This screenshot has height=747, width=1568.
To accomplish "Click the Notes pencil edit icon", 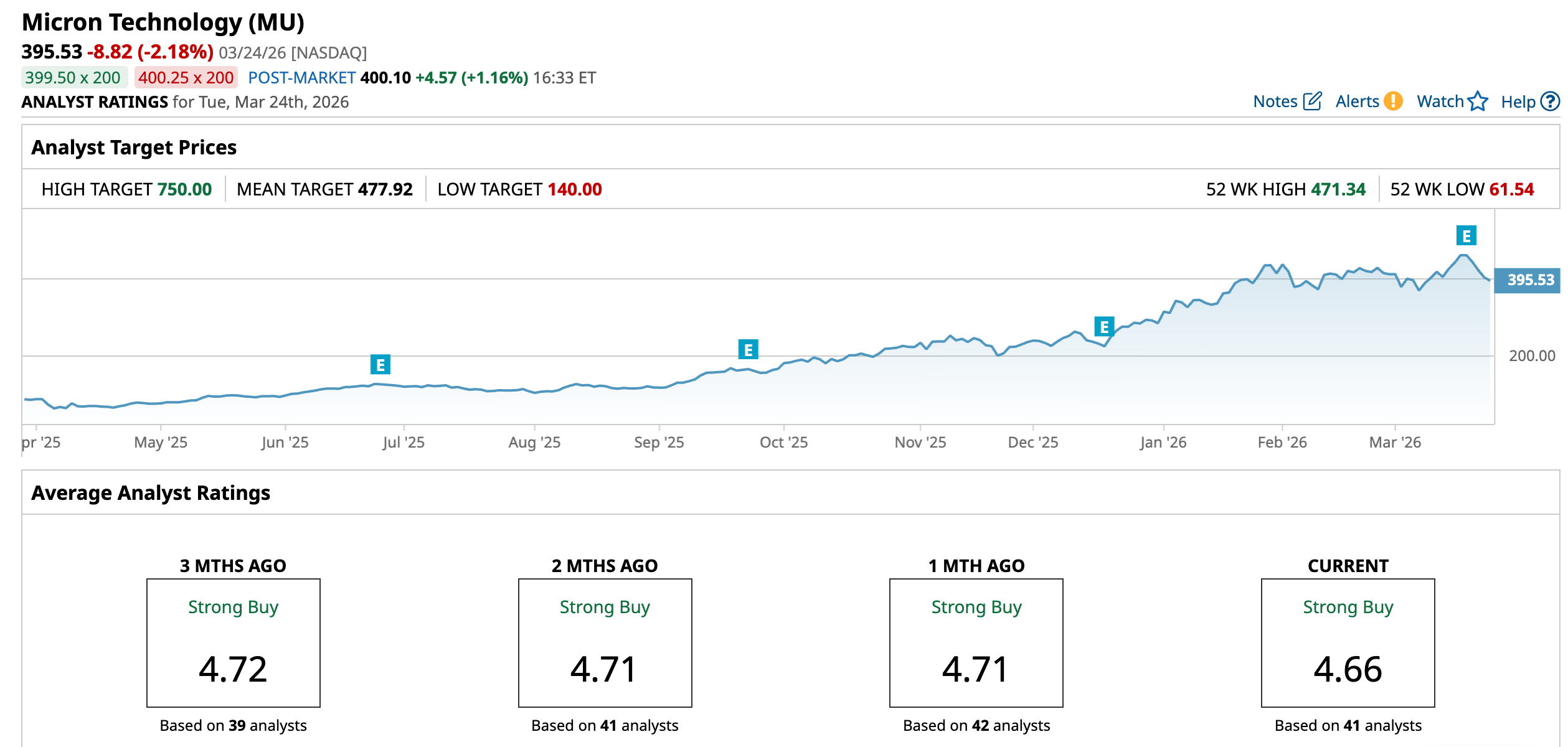I will click(x=1312, y=101).
